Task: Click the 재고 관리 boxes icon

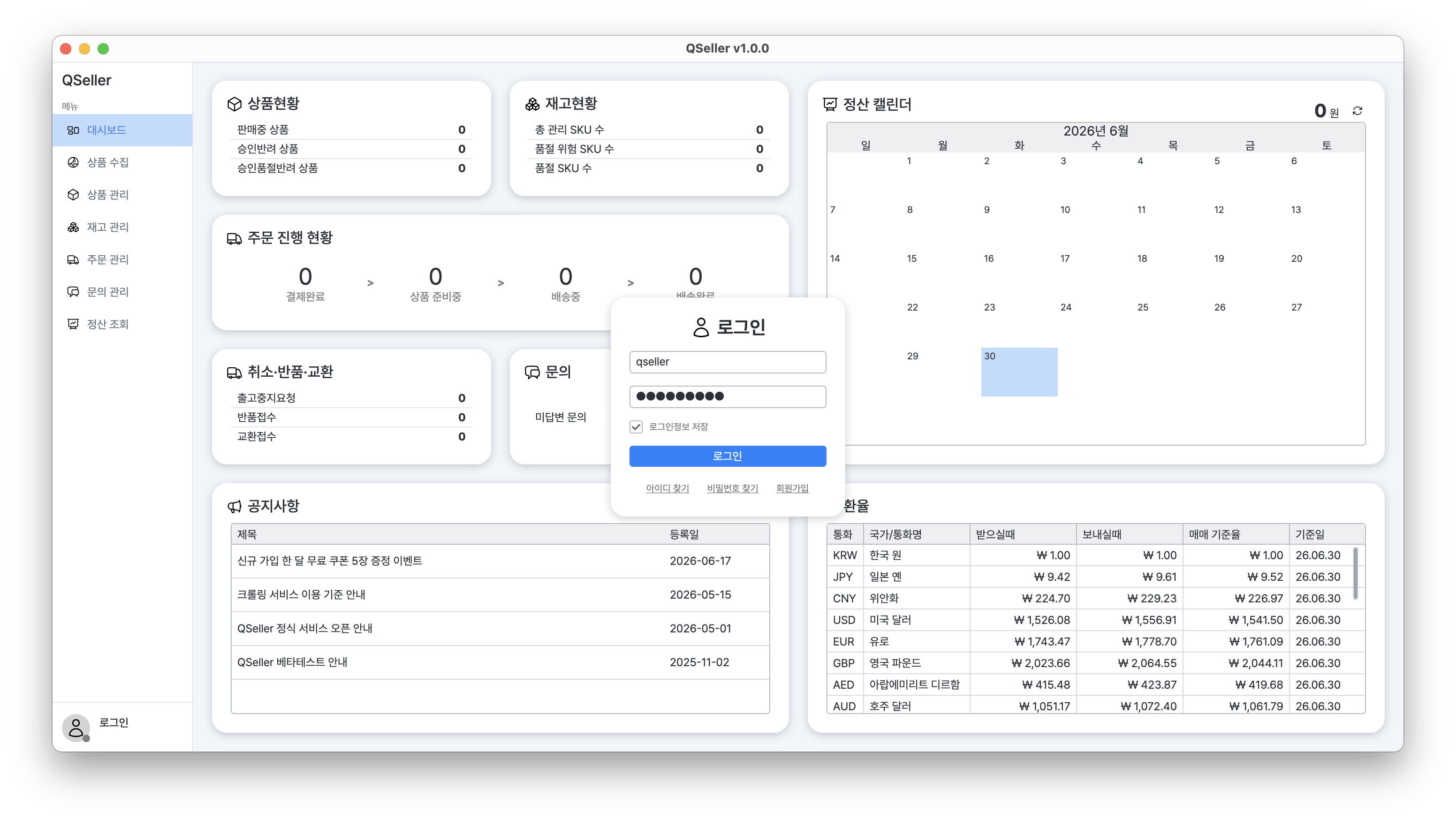Action: (x=73, y=227)
